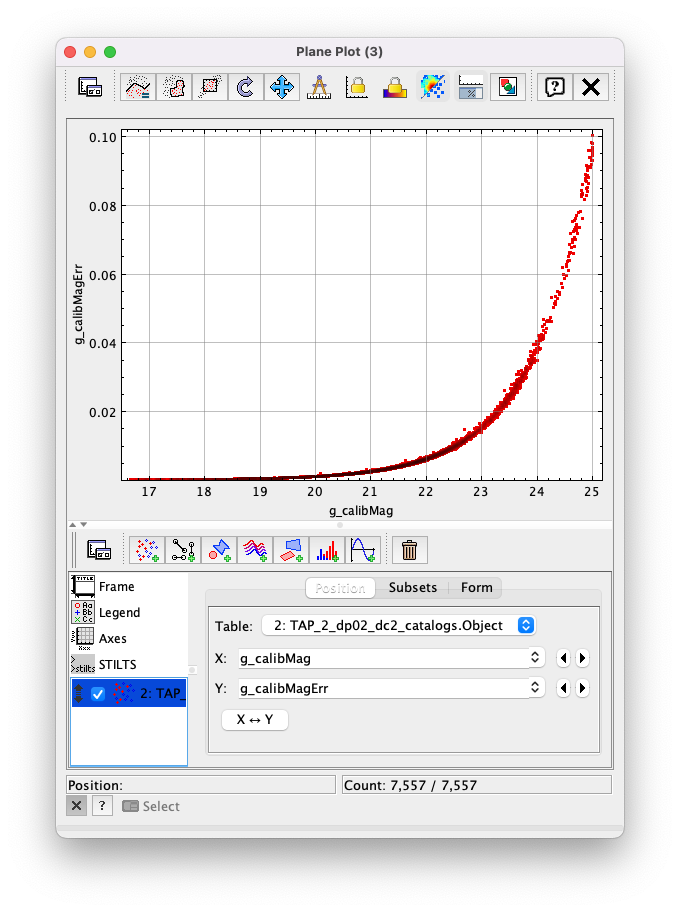Add a function plot layer
This screenshot has width=680, height=912.
pos(363,550)
